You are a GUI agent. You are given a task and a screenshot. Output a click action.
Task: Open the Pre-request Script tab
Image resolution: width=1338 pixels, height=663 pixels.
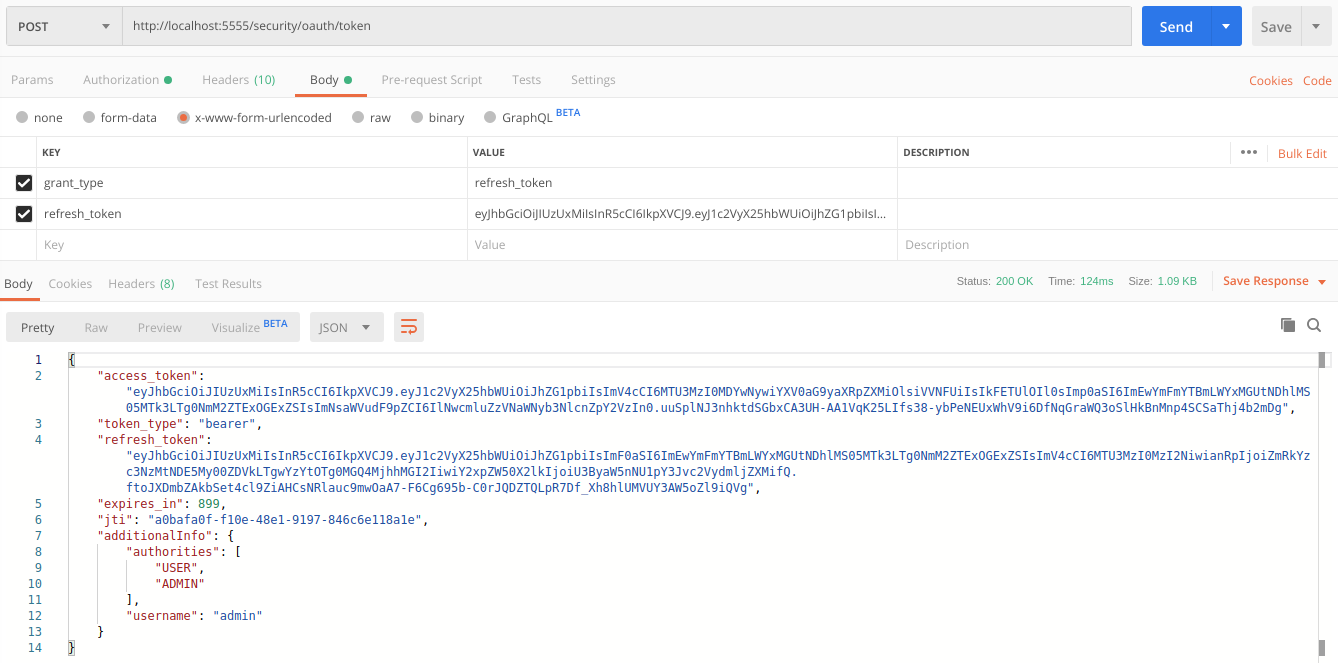(431, 80)
